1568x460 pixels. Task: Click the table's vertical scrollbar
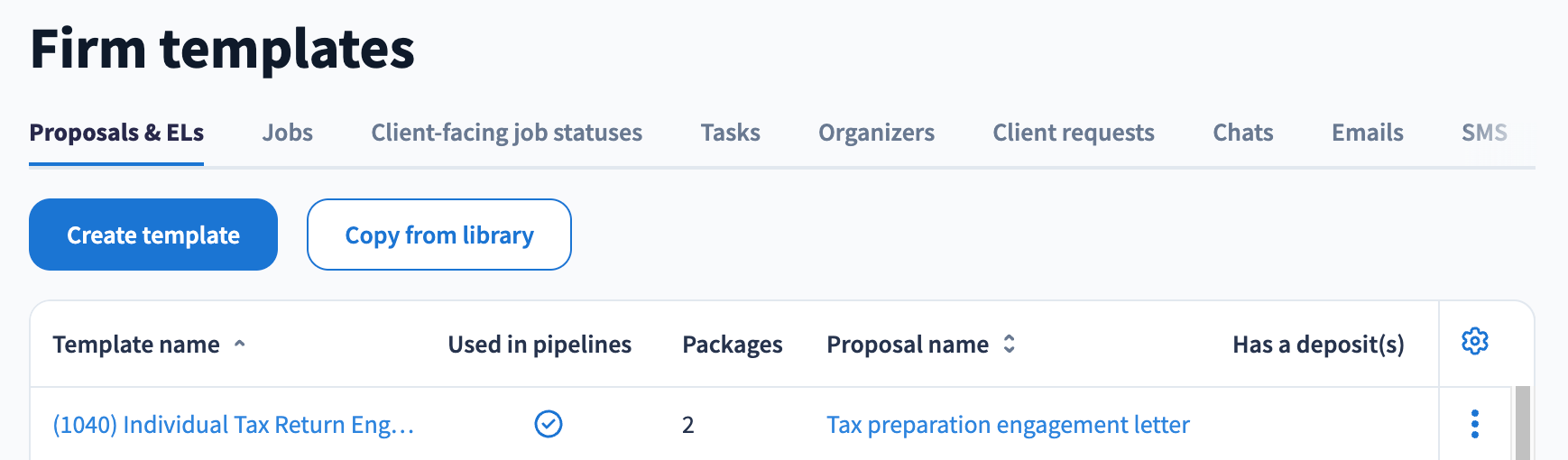click(1523, 423)
